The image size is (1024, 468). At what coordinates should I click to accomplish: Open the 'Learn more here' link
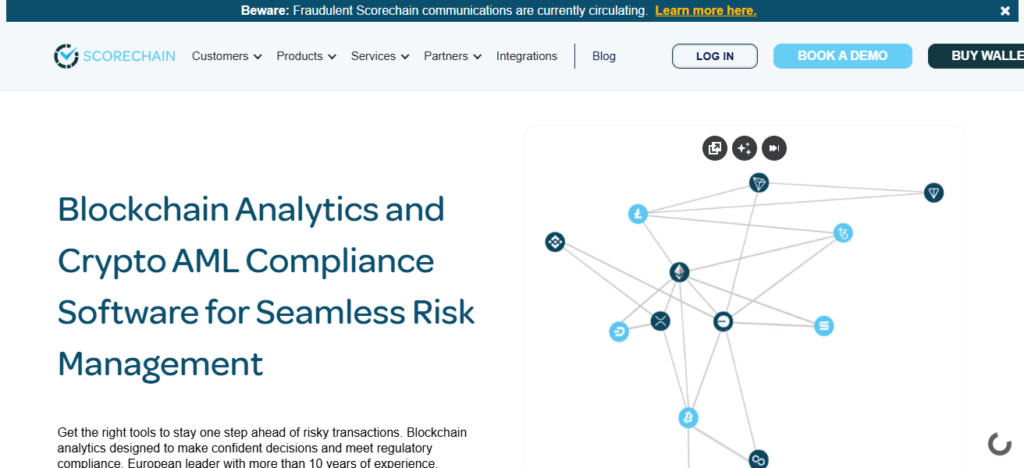point(705,11)
